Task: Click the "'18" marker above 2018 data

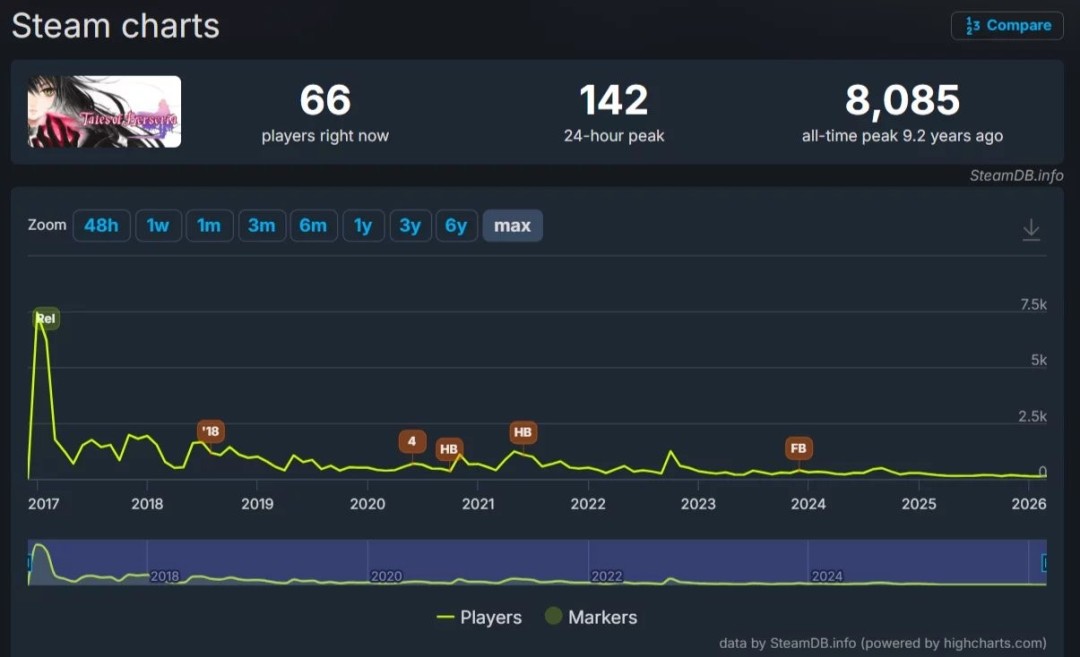Action: point(210,431)
